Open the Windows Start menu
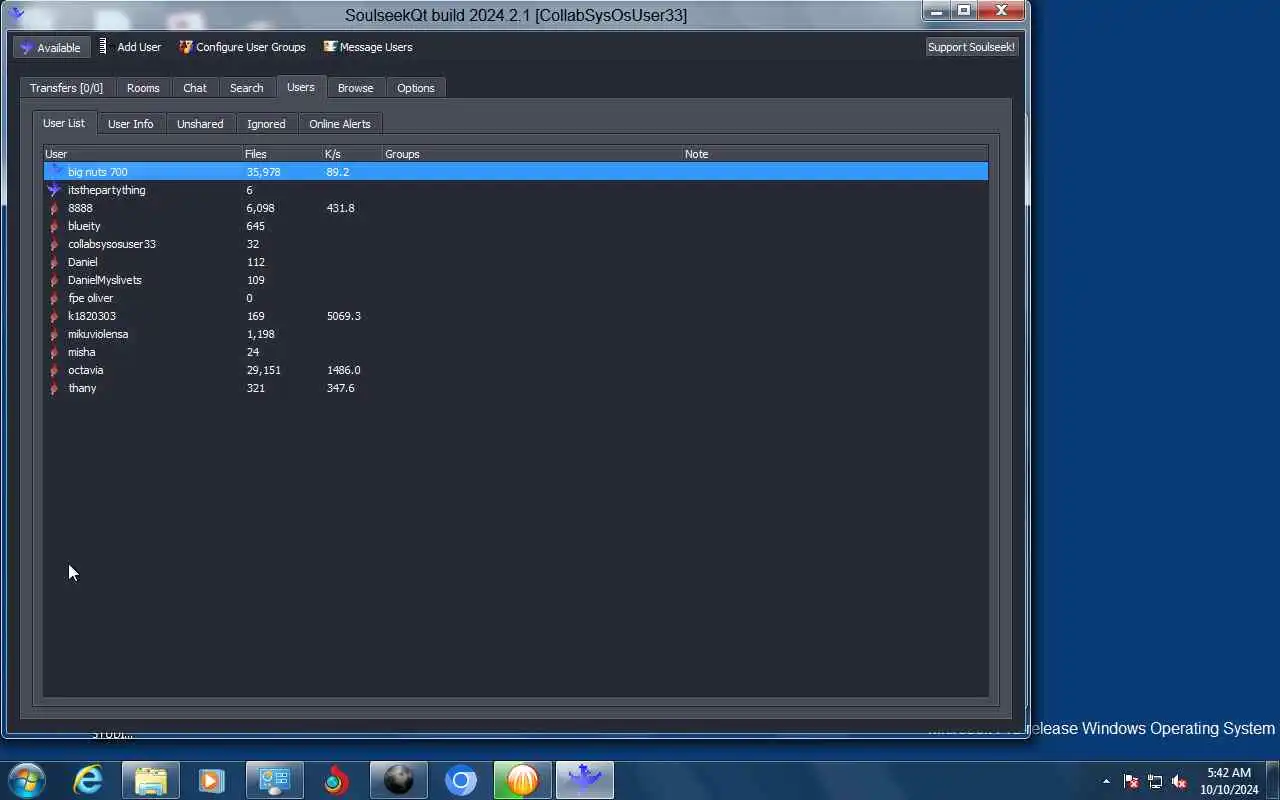Screen dimensions: 1280x800 (x=27, y=780)
